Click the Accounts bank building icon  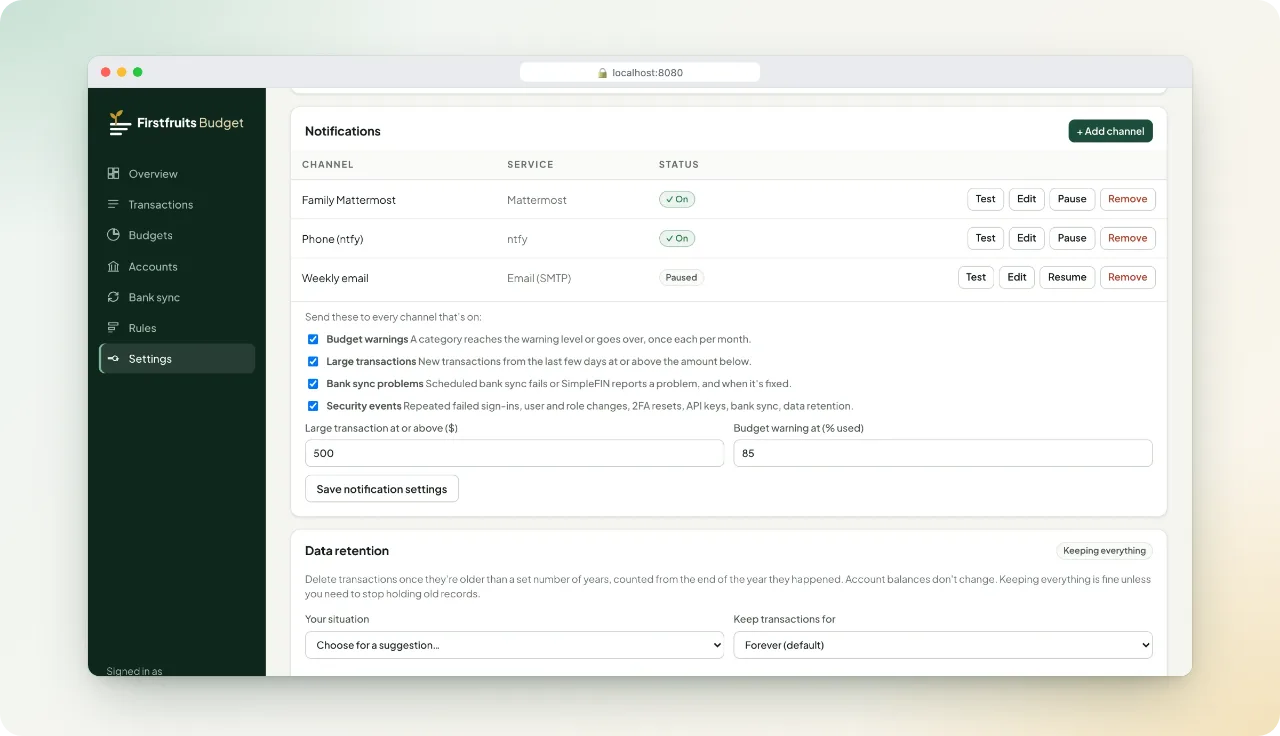pyautogui.click(x=113, y=266)
